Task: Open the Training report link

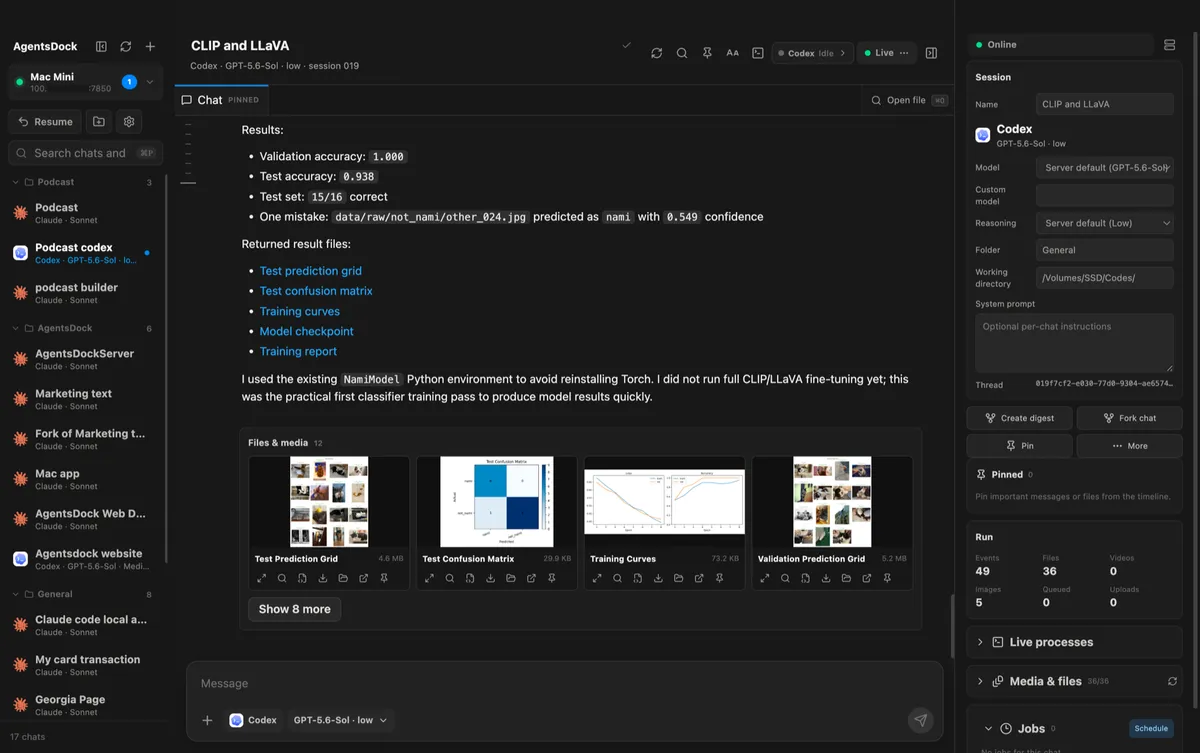Action: tap(298, 351)
